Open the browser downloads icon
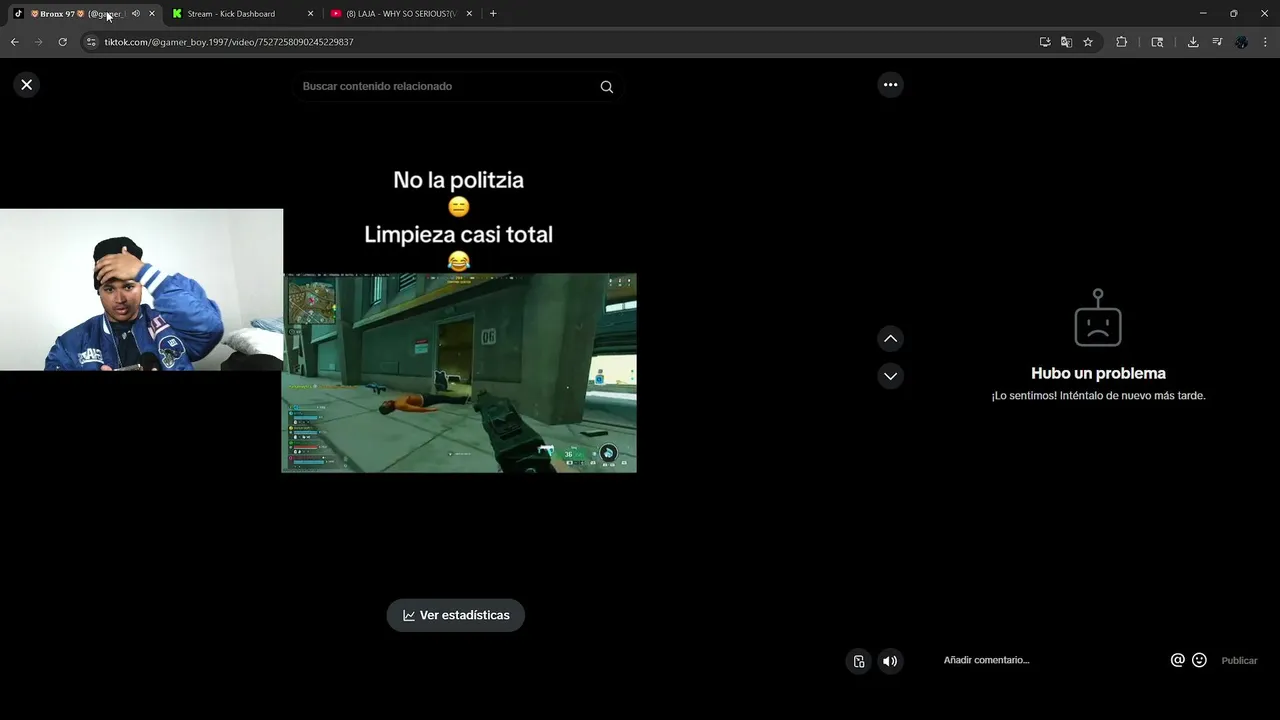Screen dimensions: 1280x720 (1193, 42)
